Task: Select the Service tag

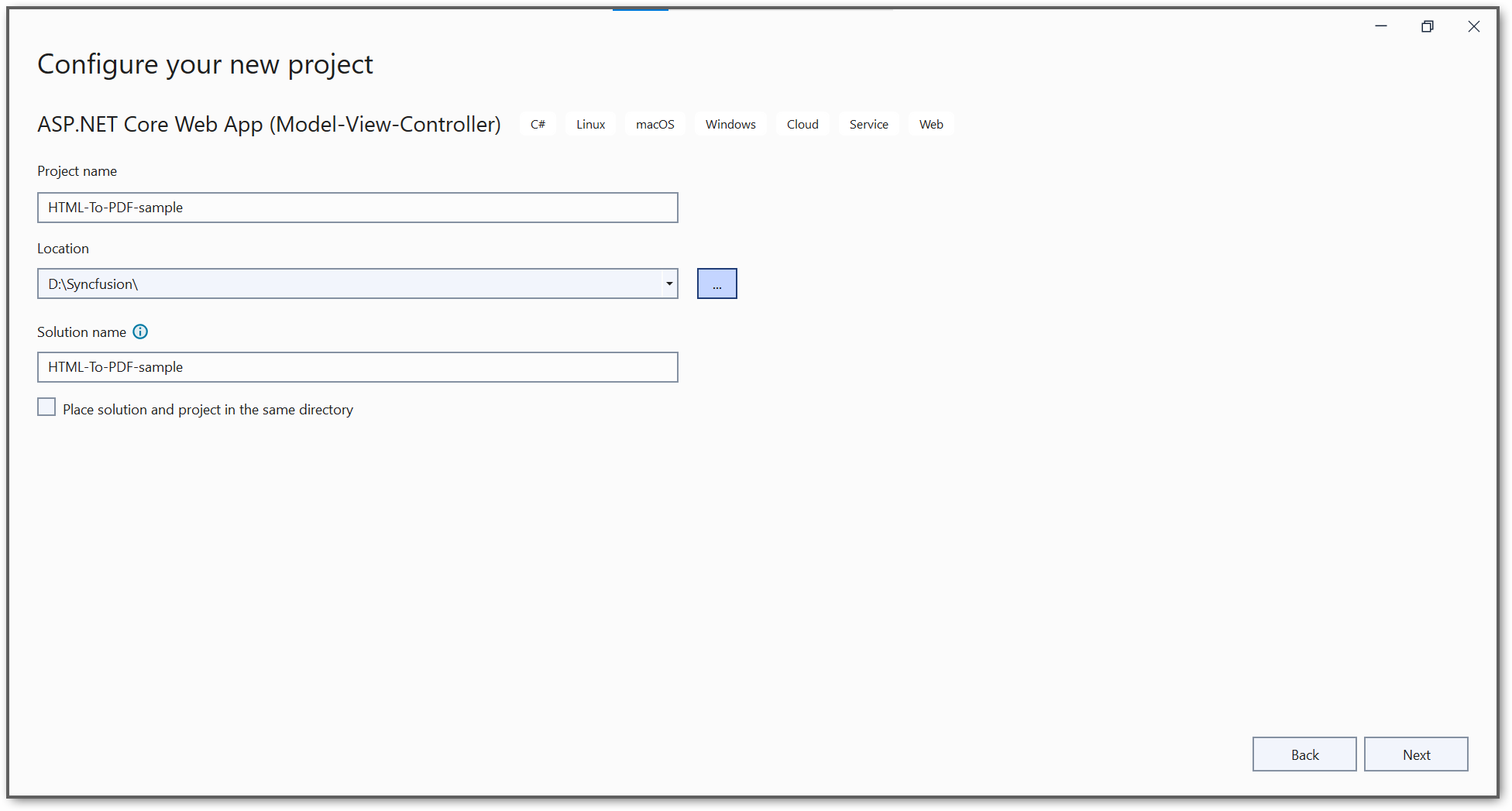Action: point(868,125)
